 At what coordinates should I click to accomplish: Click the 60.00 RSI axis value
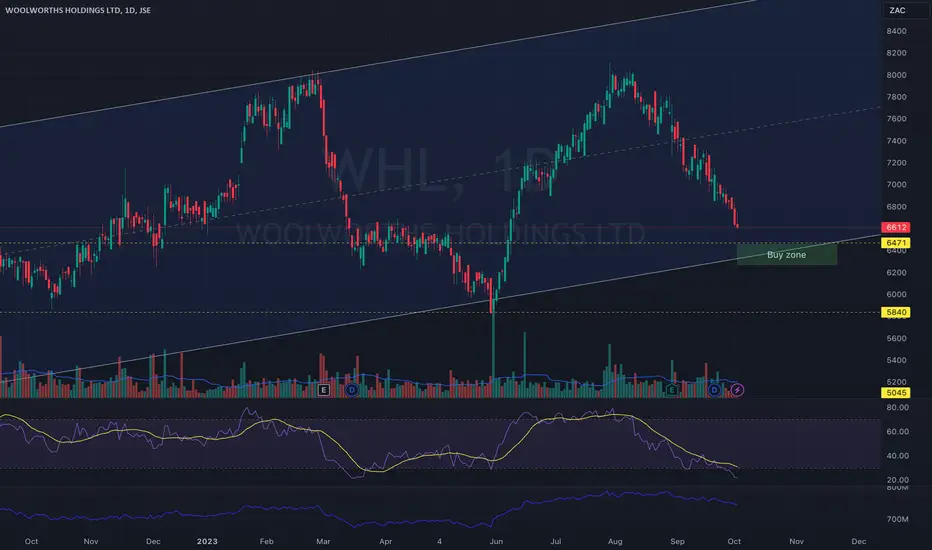tap(897, 432)
